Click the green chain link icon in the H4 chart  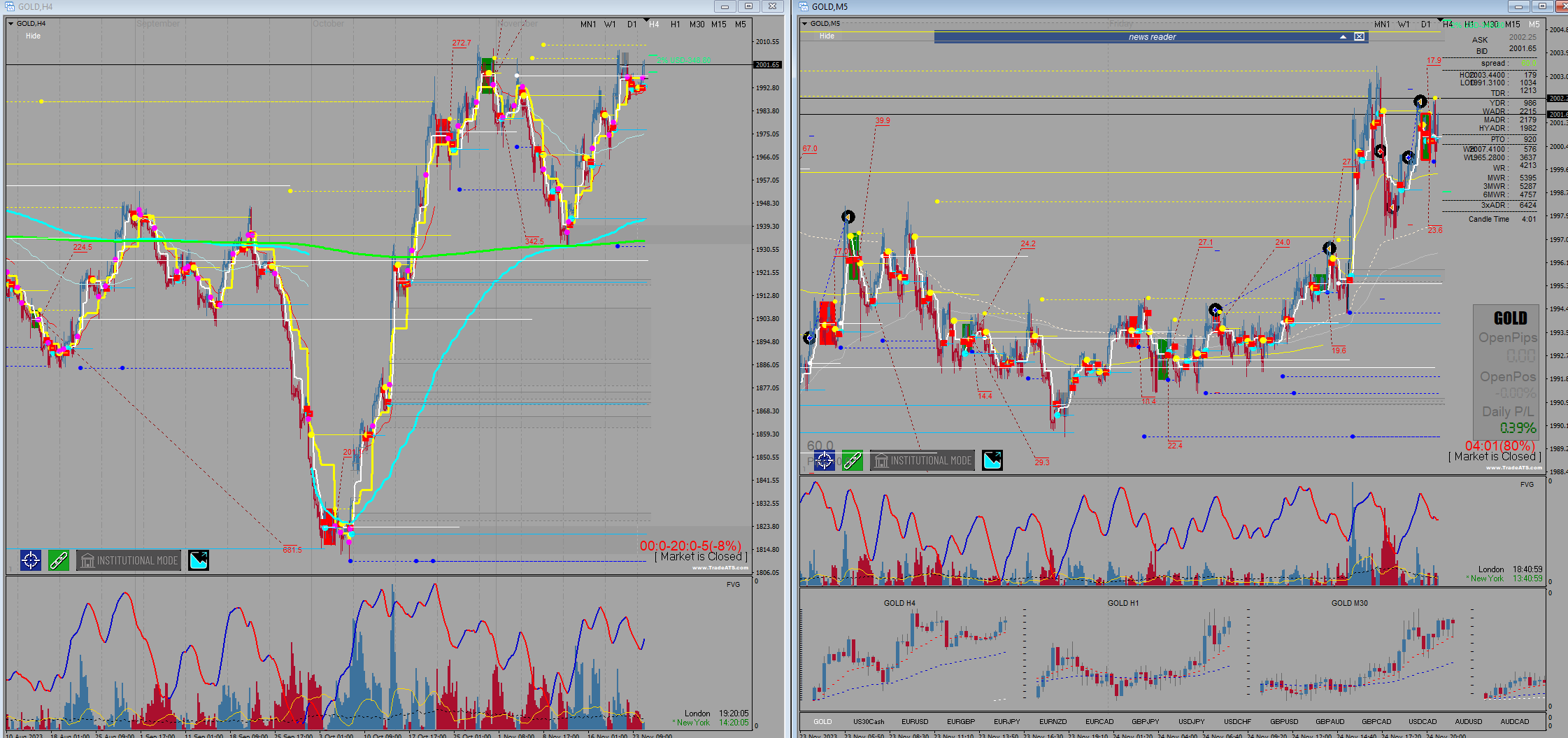pyautogui.click(x=59, y=560)
